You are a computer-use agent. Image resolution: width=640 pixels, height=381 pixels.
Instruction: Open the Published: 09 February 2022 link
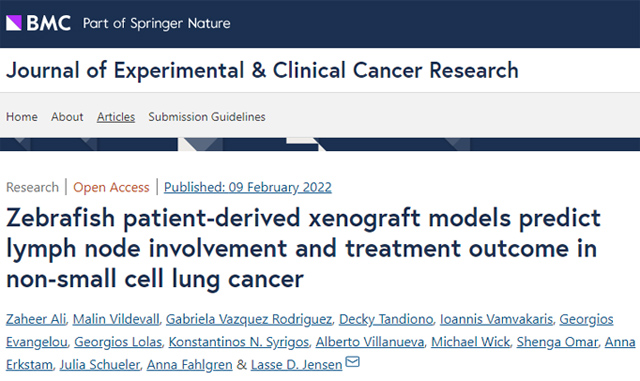[x=248, y=187]
